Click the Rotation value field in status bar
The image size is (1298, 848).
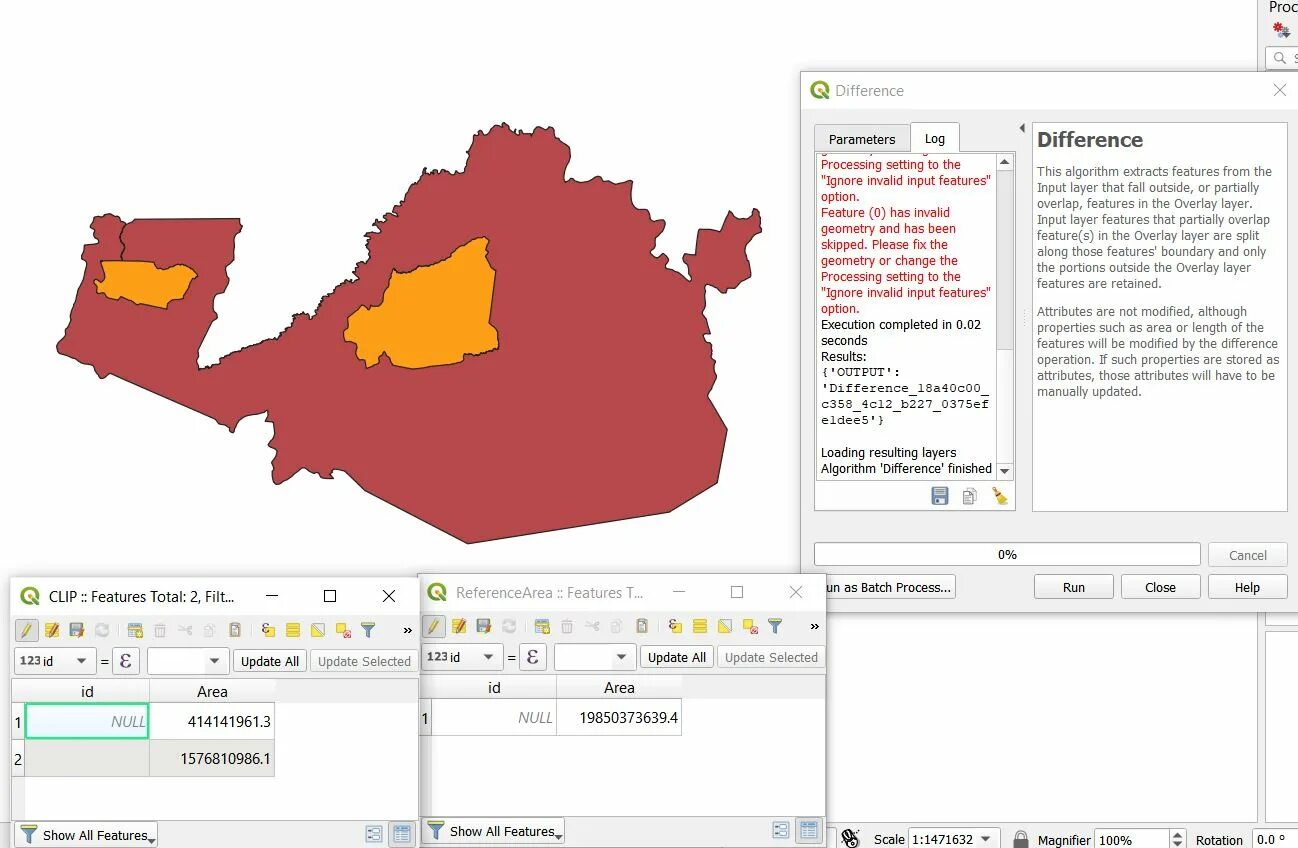pyautogui.click(x=1273, y=840)
